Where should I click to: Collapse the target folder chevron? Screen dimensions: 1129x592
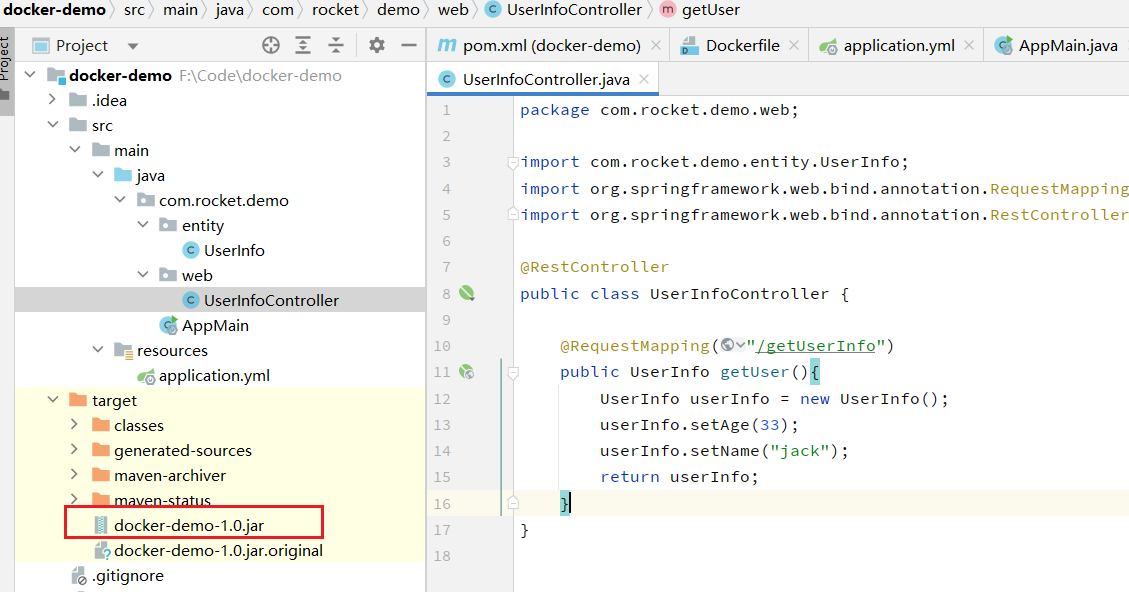(53, 400)
